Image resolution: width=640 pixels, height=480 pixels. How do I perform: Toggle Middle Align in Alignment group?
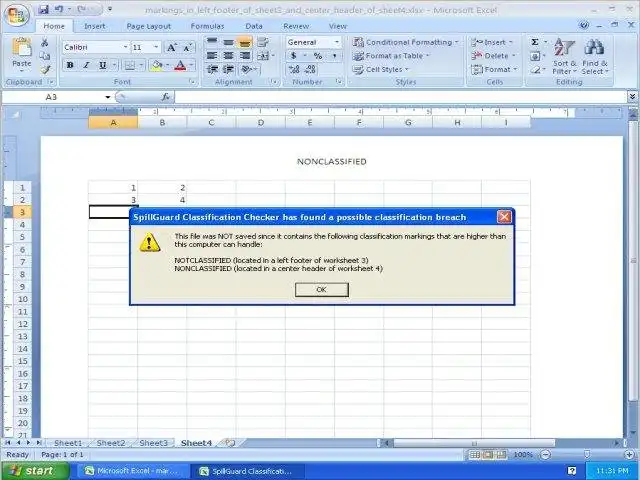[x=229, y=42]
